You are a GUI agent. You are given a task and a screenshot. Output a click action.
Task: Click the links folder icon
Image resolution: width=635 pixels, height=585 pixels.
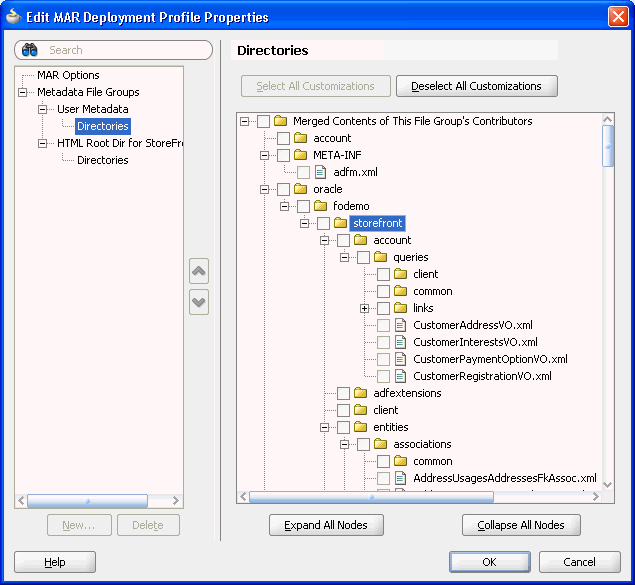pyautogui.click(x=401, y=308)
